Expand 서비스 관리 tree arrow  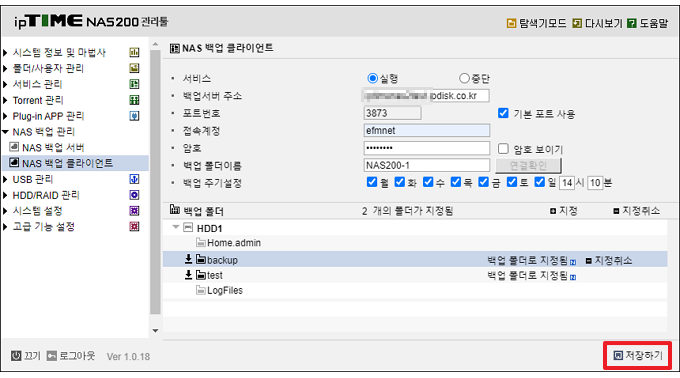[x=5, y=84]
